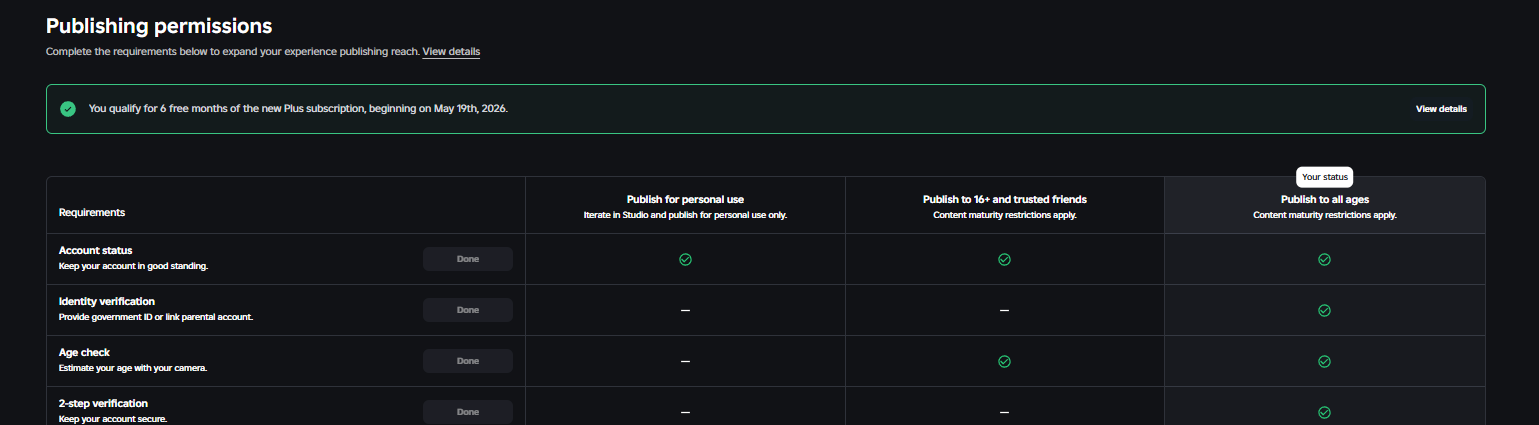
Task: Click Account status checkmark under all ages
Action: pos(1324,259)
